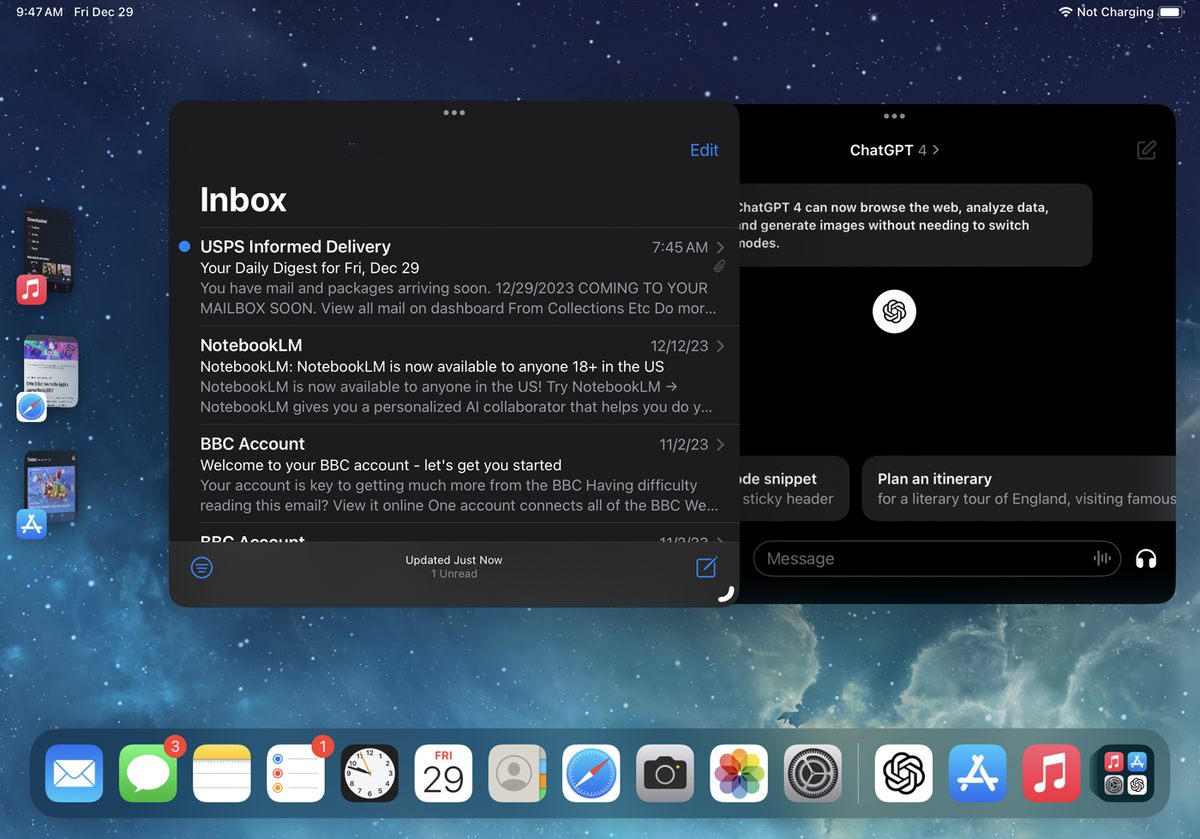Screen dimensions: 1200x839
Task: Expand the USPS Informed Delivery chevron
Action: (x=721, y=247)
